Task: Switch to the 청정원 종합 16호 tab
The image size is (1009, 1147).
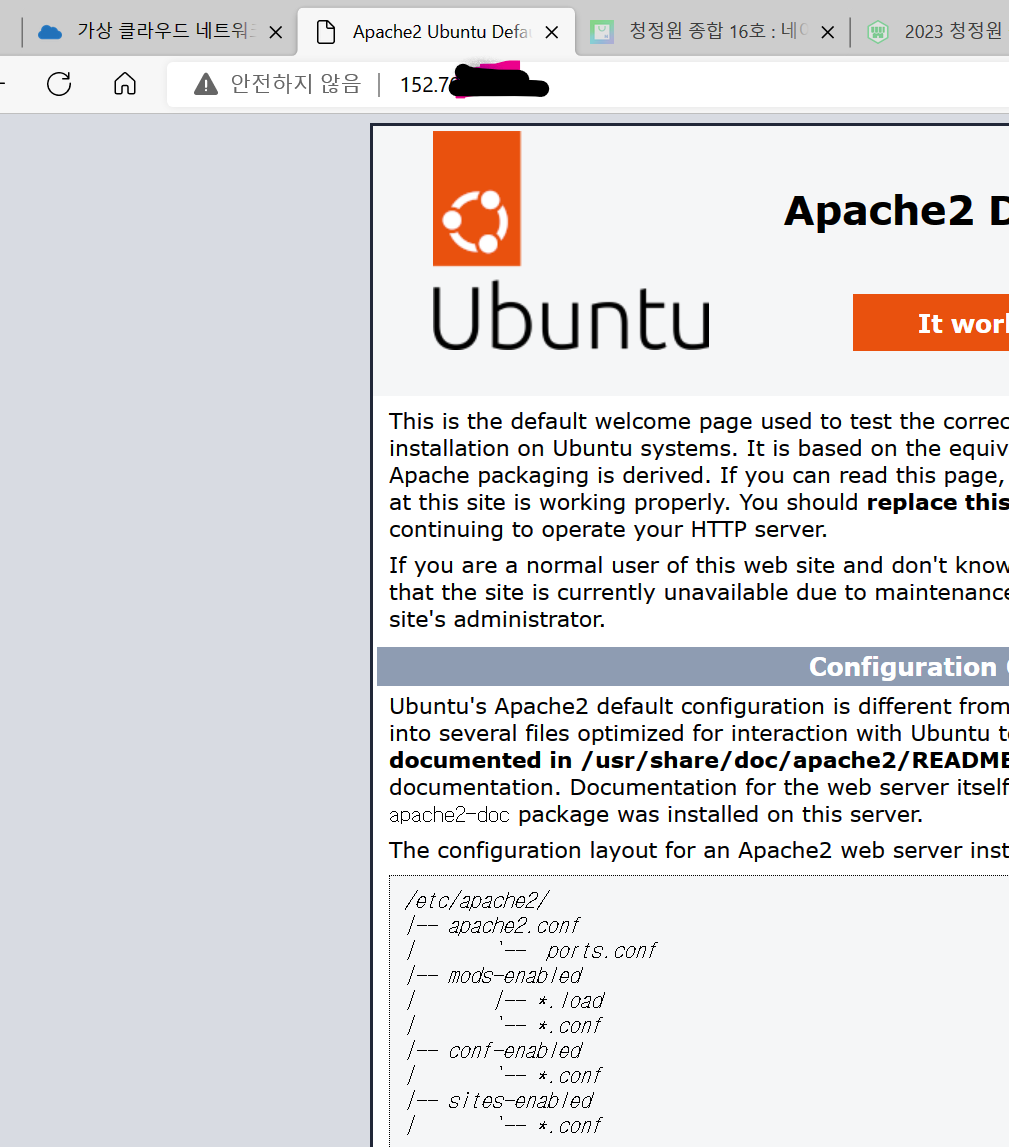Action: [x=713, y=31]
